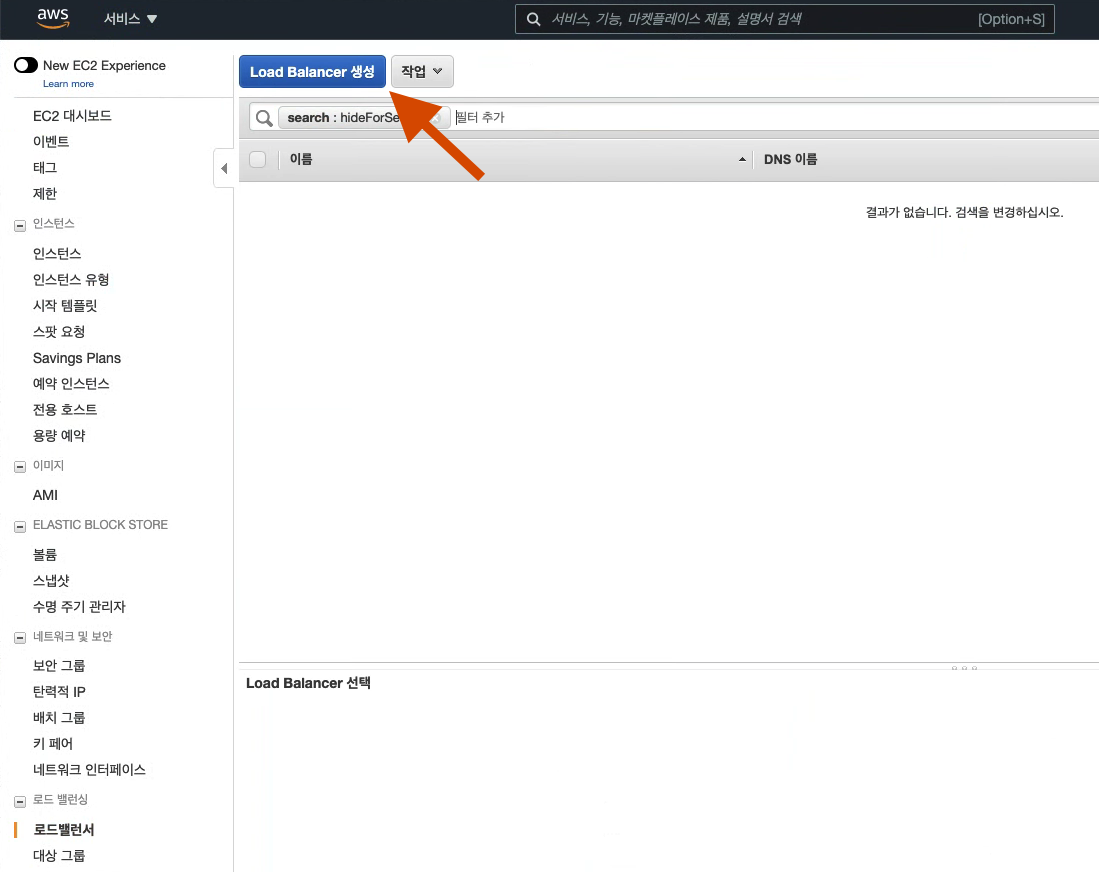Click the Load Balancer 생성 button
1099x872 pixels.
[312, 71]
